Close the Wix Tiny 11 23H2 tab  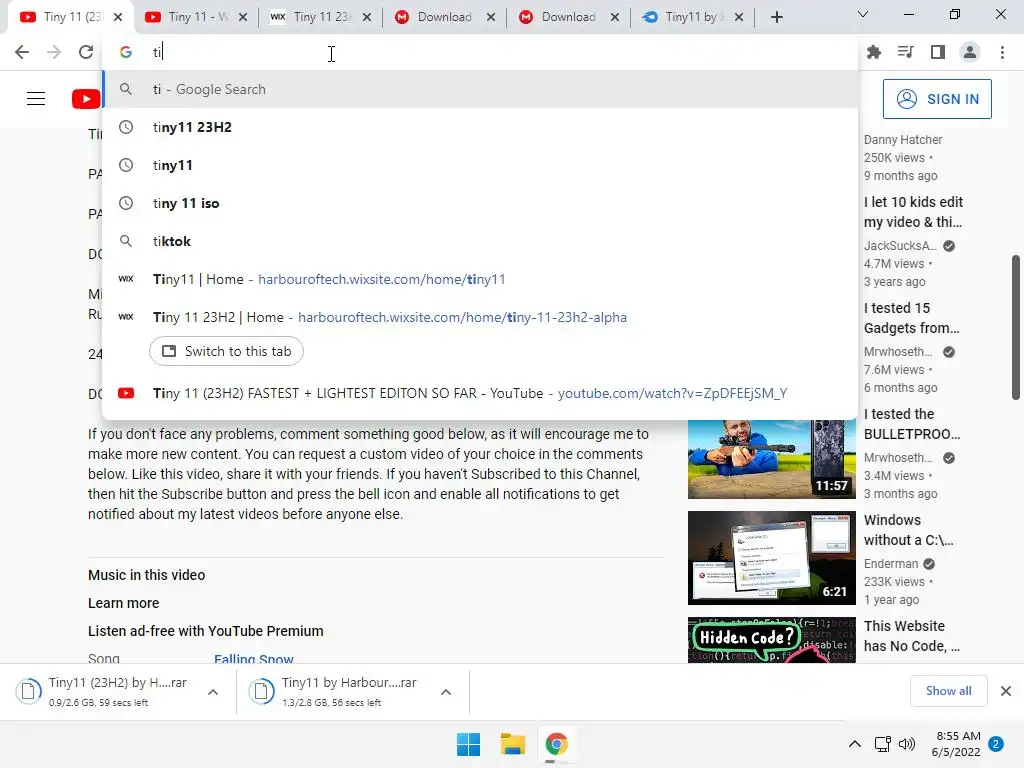click(367, 17)
